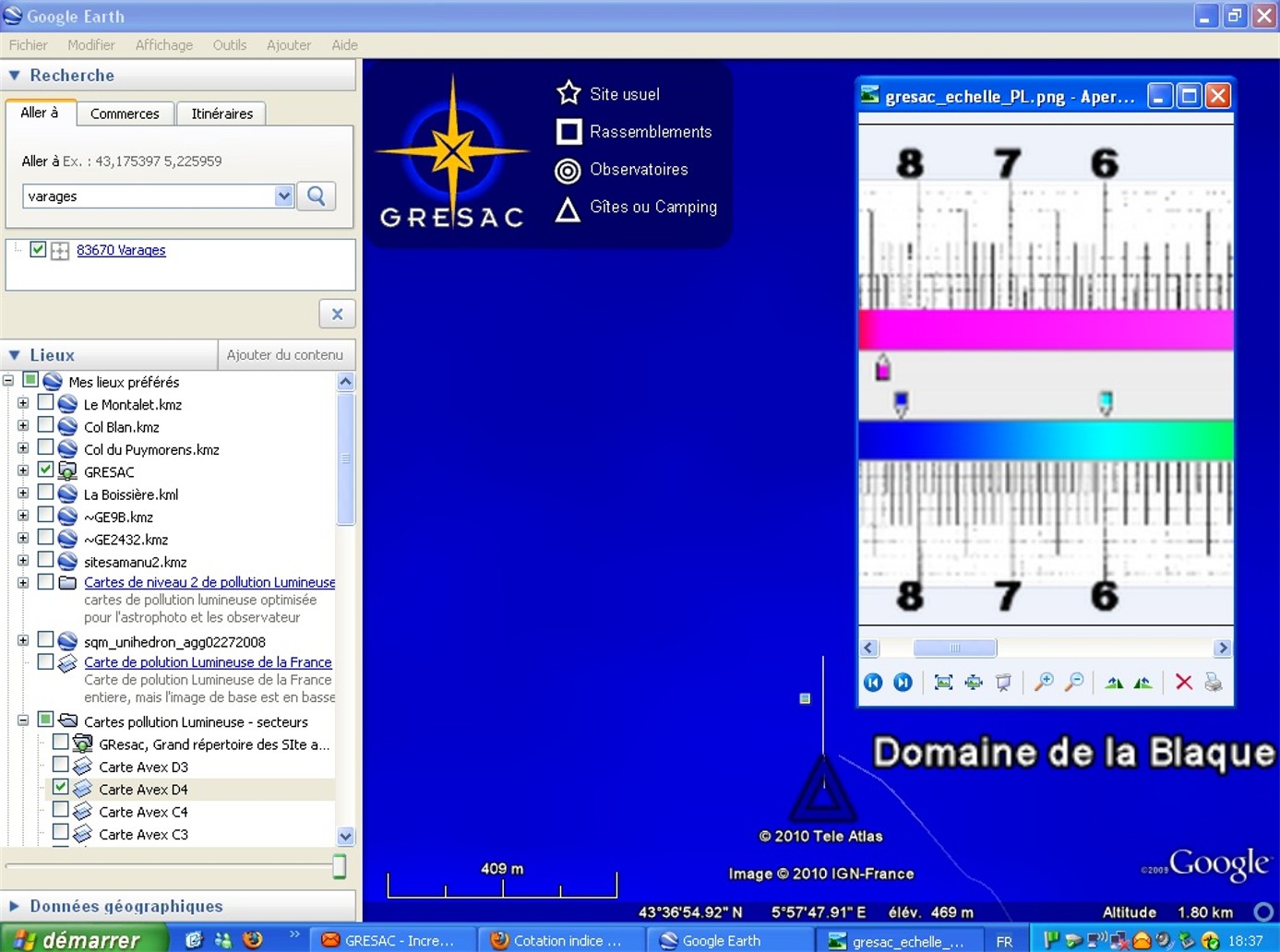Print the image from picture viewer
This screenshot has height=952, width=1280.
click(1213, 683)
